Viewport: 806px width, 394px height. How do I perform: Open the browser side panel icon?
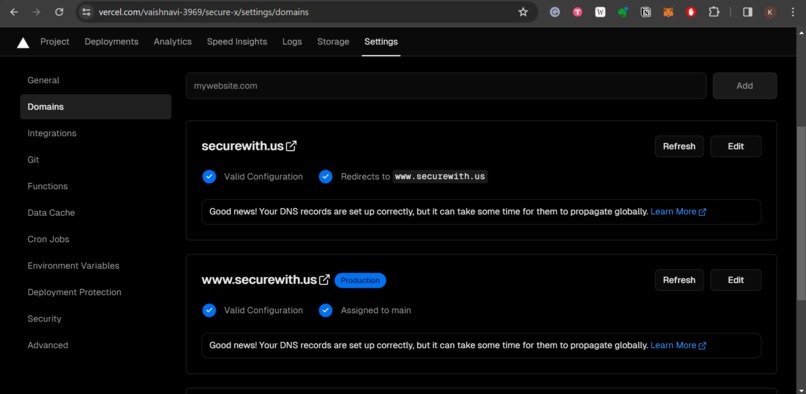(x=747, y=12)
